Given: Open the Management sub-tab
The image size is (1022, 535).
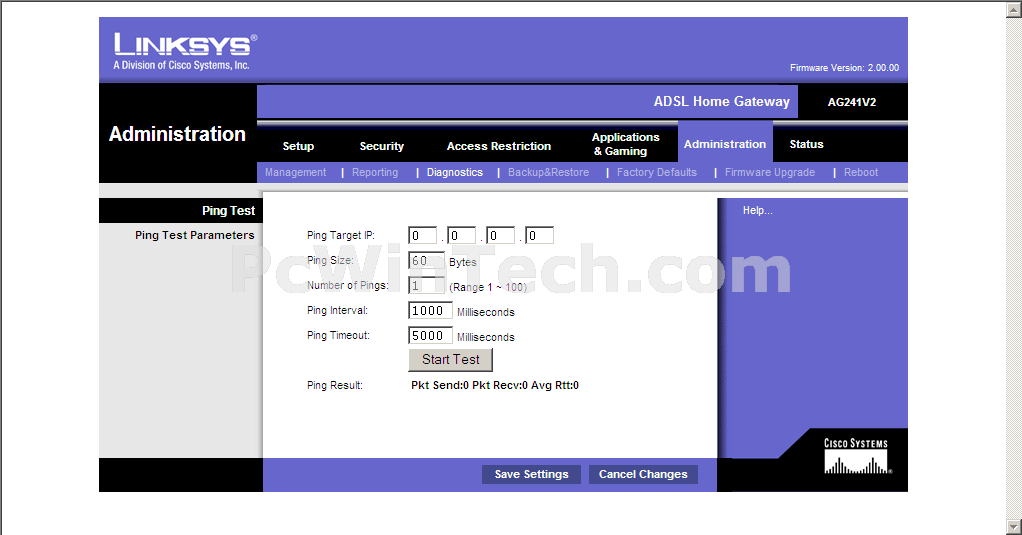Looking at the screenshot, I should point(295,172).
